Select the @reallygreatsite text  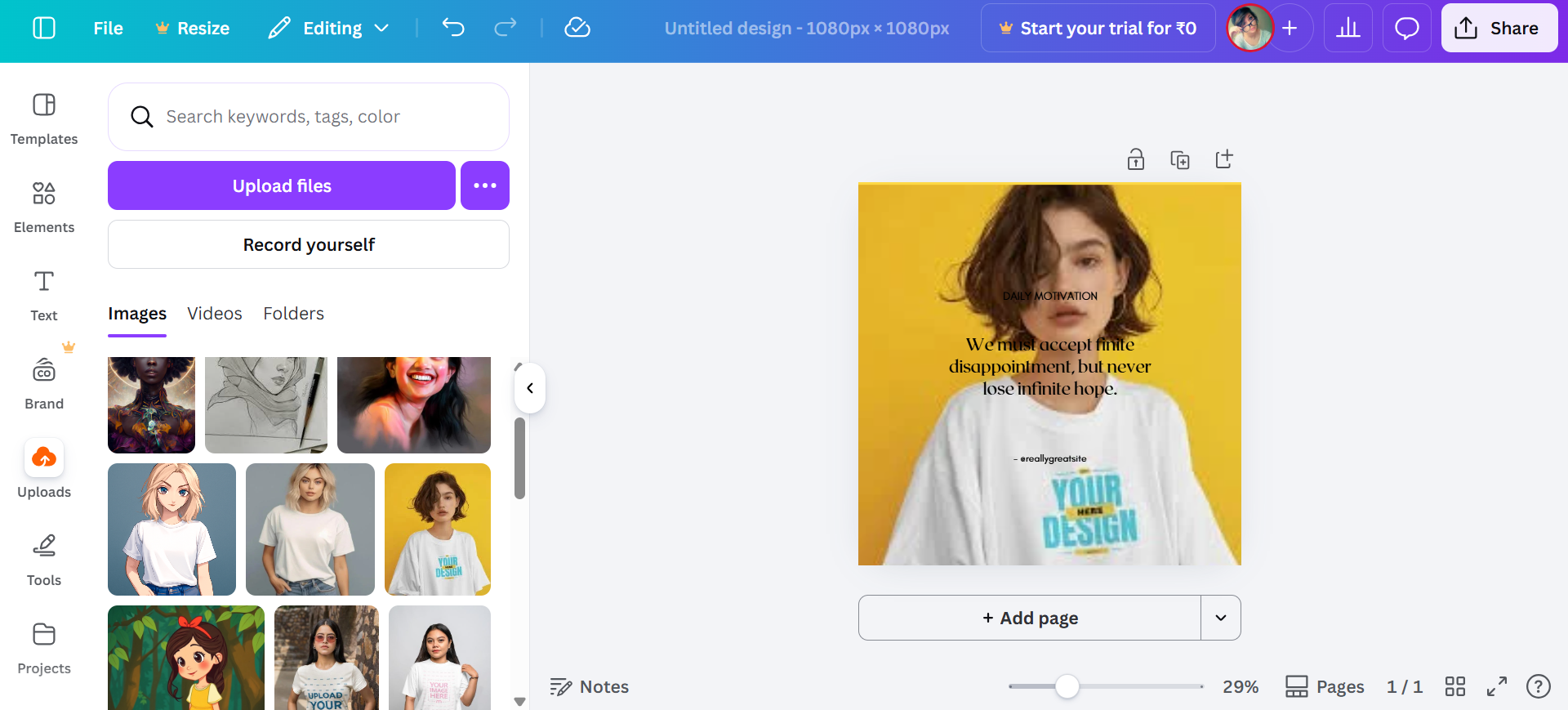[x=1050, y=458]
